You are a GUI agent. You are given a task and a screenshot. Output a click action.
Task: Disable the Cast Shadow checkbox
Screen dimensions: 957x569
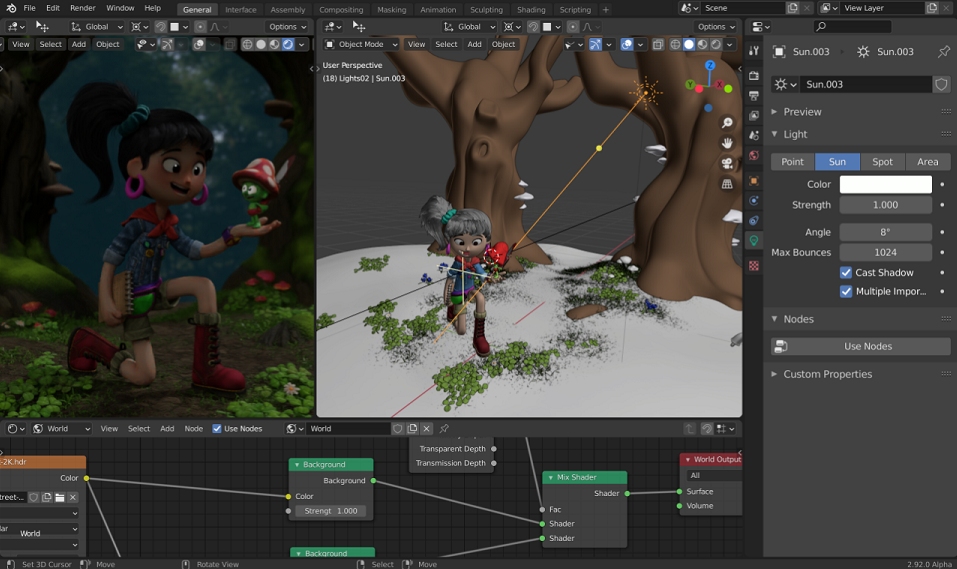click(x=846, y=272)
